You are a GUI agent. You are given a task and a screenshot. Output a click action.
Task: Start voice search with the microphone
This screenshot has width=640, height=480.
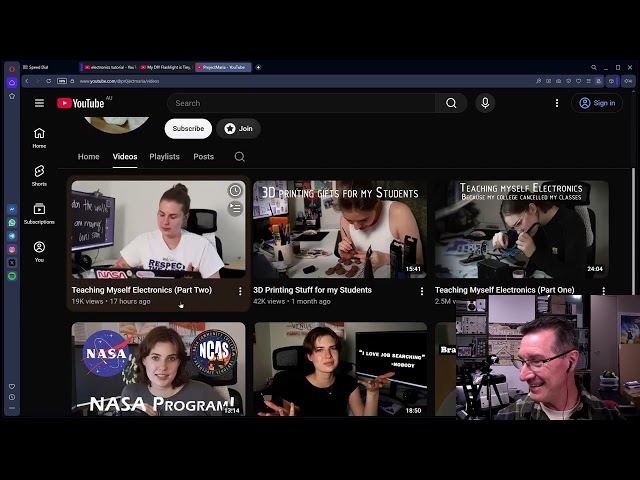(x=485, y=103)
